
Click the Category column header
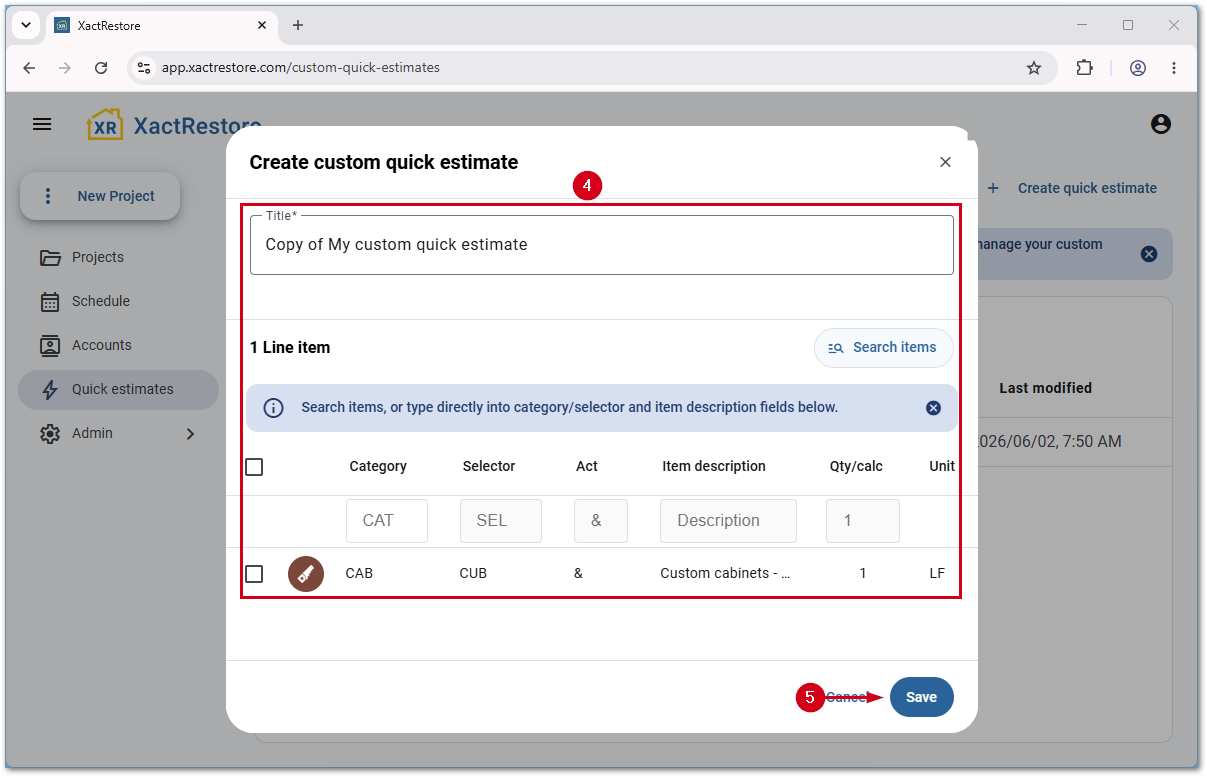point(378,466)
